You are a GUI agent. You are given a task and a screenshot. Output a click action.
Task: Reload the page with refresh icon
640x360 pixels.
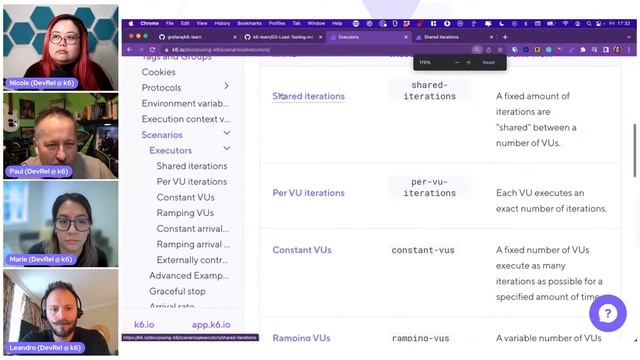152,50
